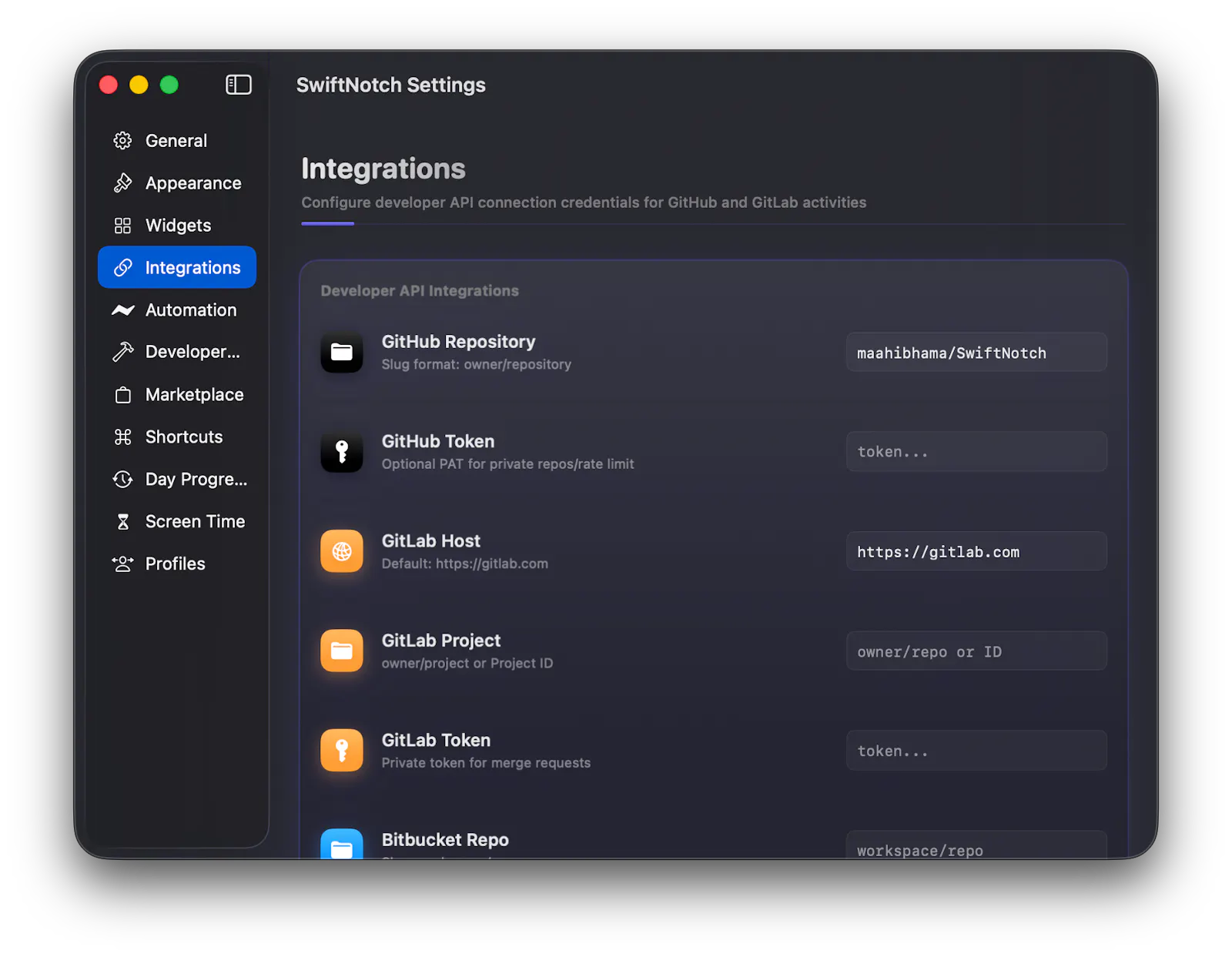This screenshot has width=1232, height=957.
Task: Click the GitHub Repository folder icon
Action: [342, 352]
